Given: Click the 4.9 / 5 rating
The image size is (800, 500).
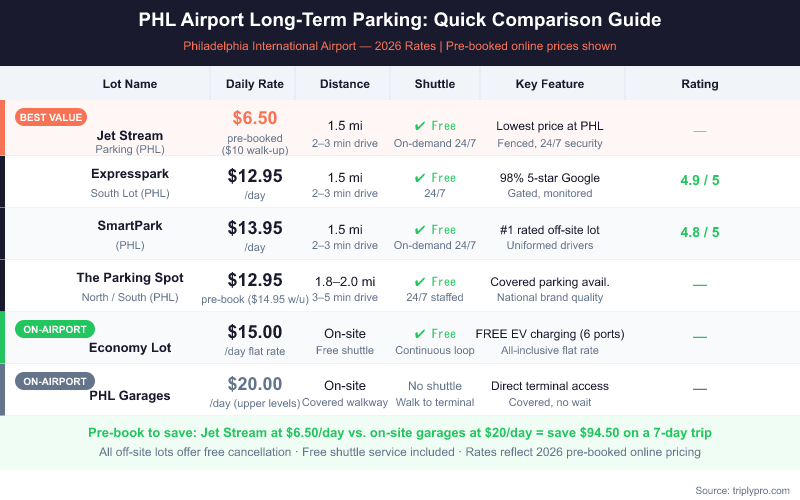Looking at the screenshot, I should 699,182.
